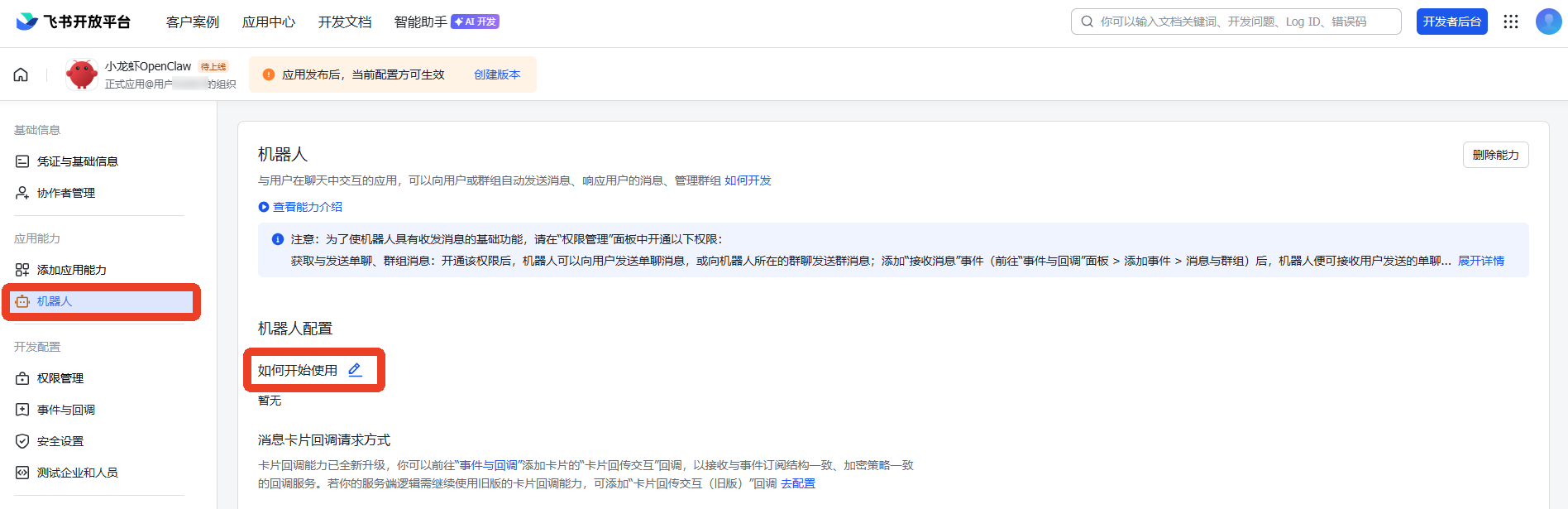The image size is (1568, 509).
Task: Open the 应用中心 top menu
Action: [268, 22]
